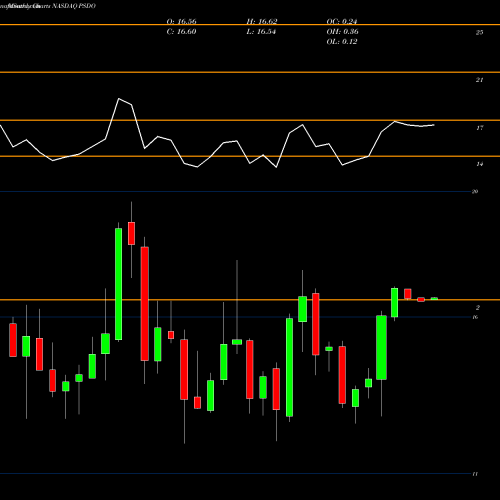
Task: Click the upper axis label "25"
Action: [x=479, y=32]
